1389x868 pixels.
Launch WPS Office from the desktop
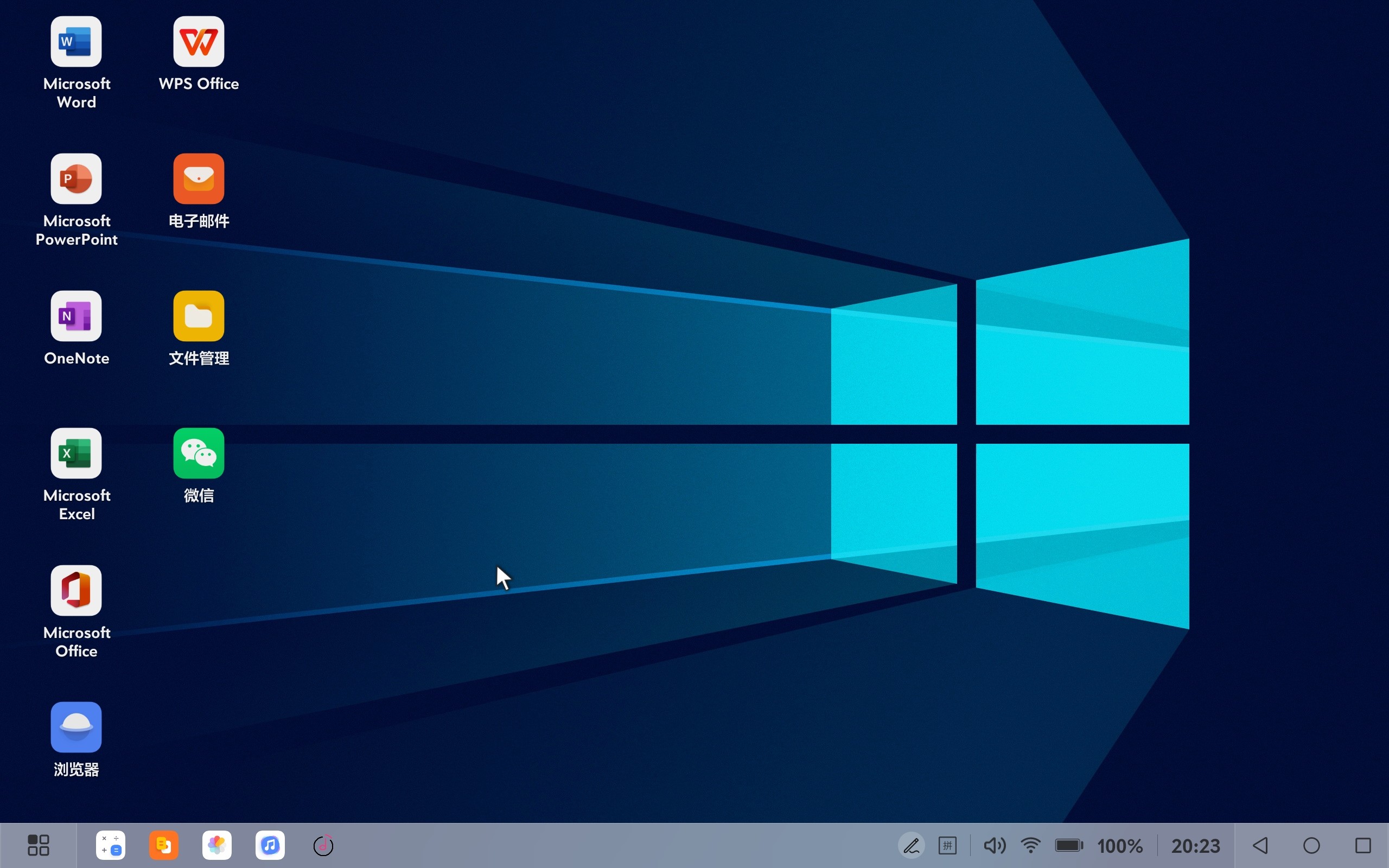point(199,41)
